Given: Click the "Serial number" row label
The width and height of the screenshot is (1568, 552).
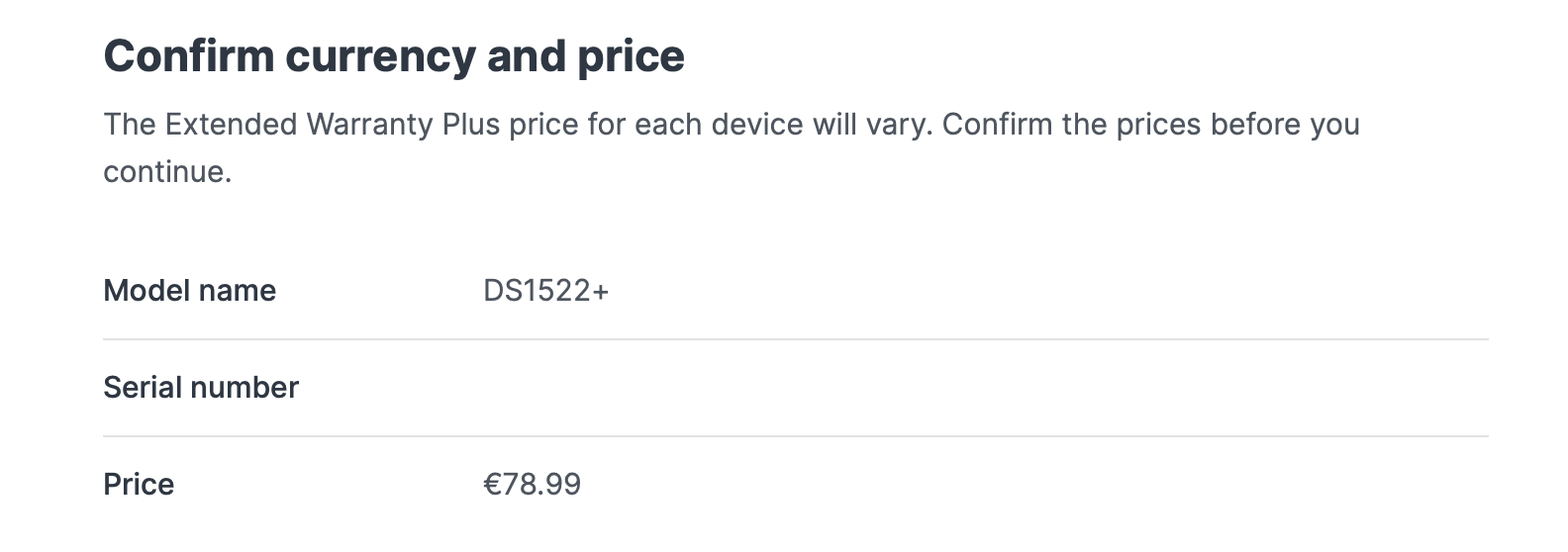Looking at the screenshot, I should point(200,388).
